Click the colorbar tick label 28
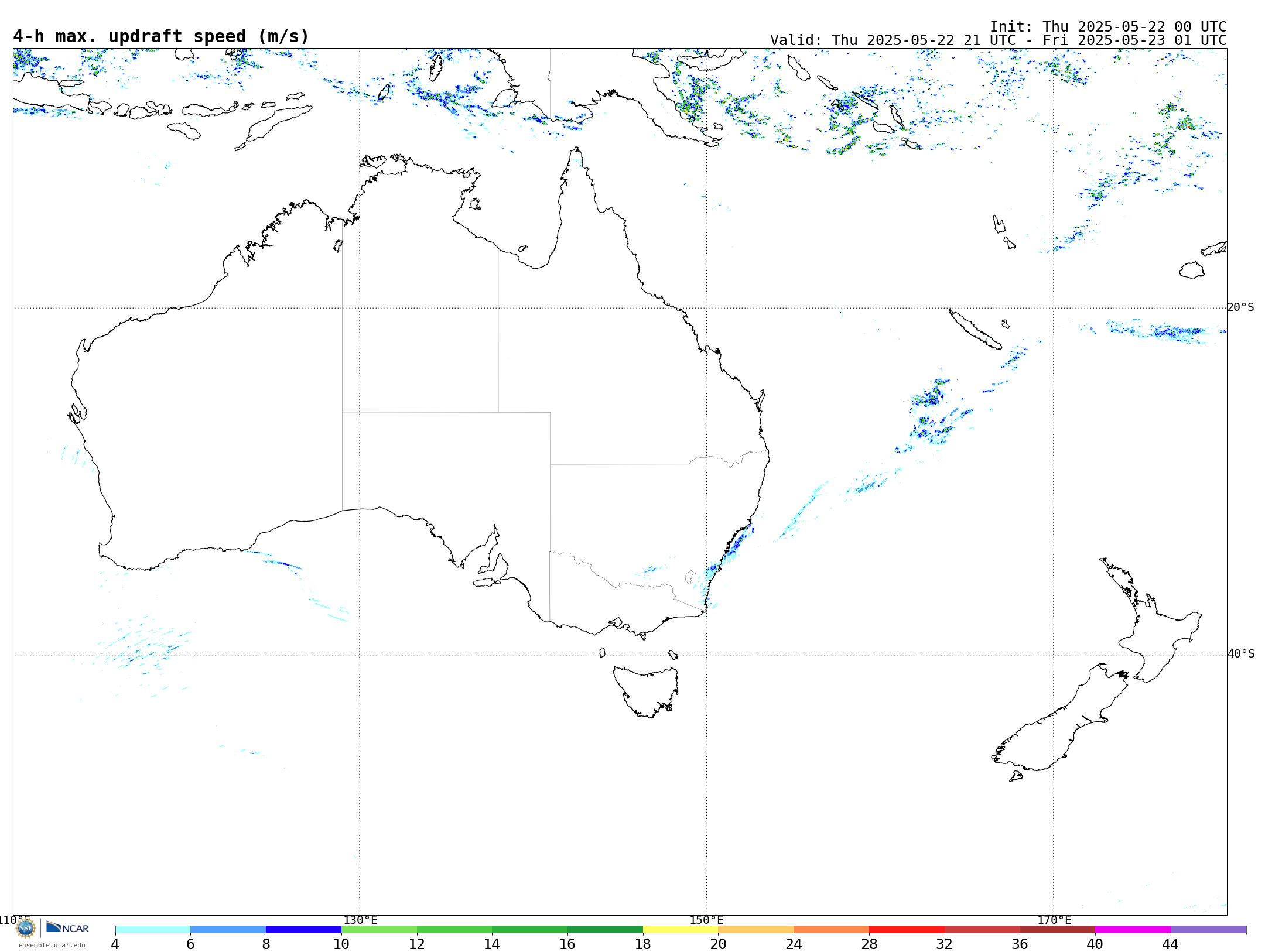This screenshot has height=952, width=1265. (869, 944)
